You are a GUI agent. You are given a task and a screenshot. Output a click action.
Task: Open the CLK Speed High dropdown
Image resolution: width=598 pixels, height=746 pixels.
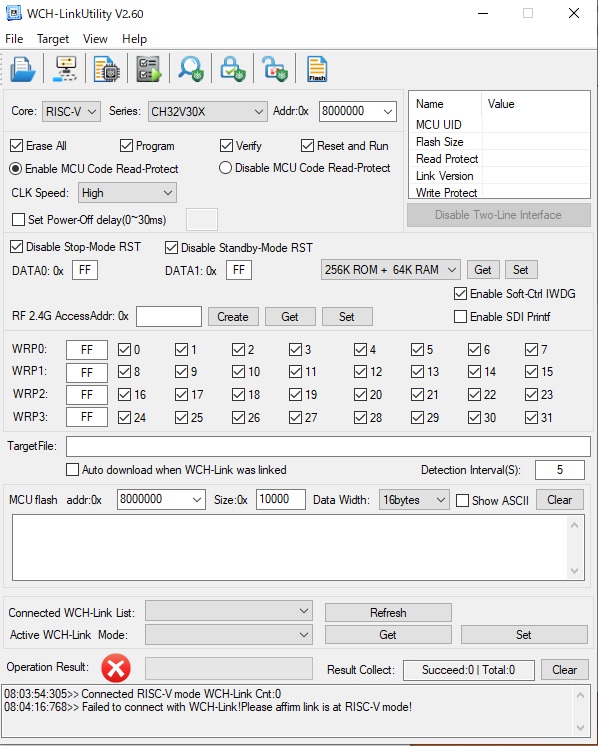click(x=127, y=193)
